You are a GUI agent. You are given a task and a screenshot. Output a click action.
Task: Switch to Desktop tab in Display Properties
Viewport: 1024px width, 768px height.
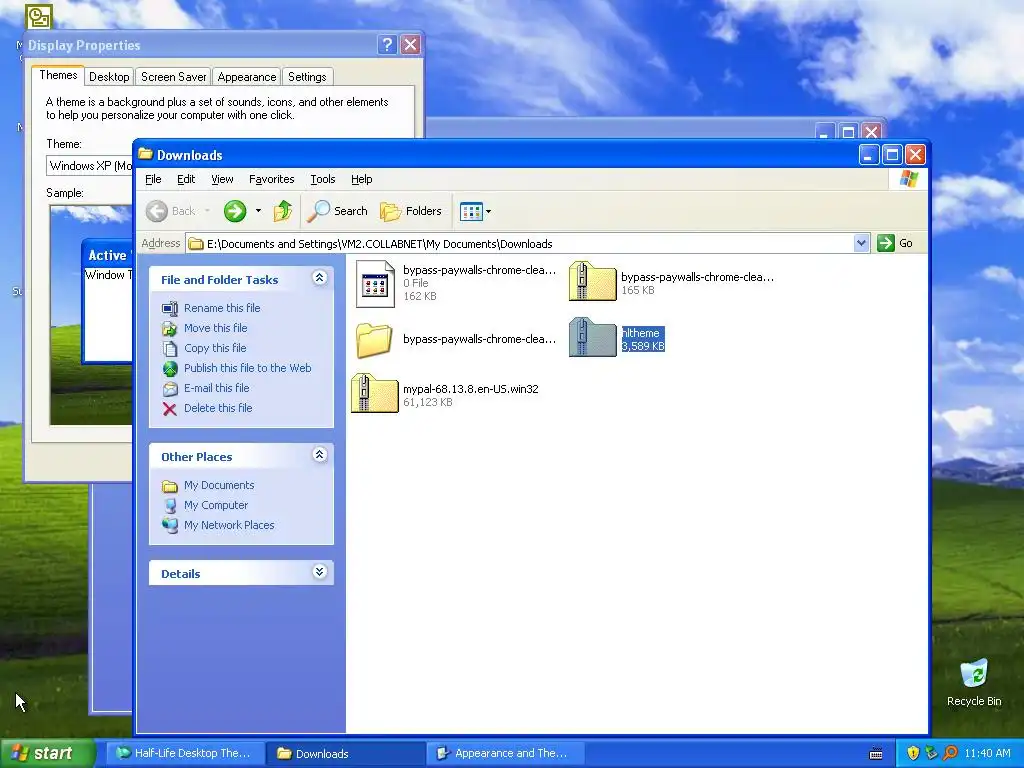pos(109,77)
